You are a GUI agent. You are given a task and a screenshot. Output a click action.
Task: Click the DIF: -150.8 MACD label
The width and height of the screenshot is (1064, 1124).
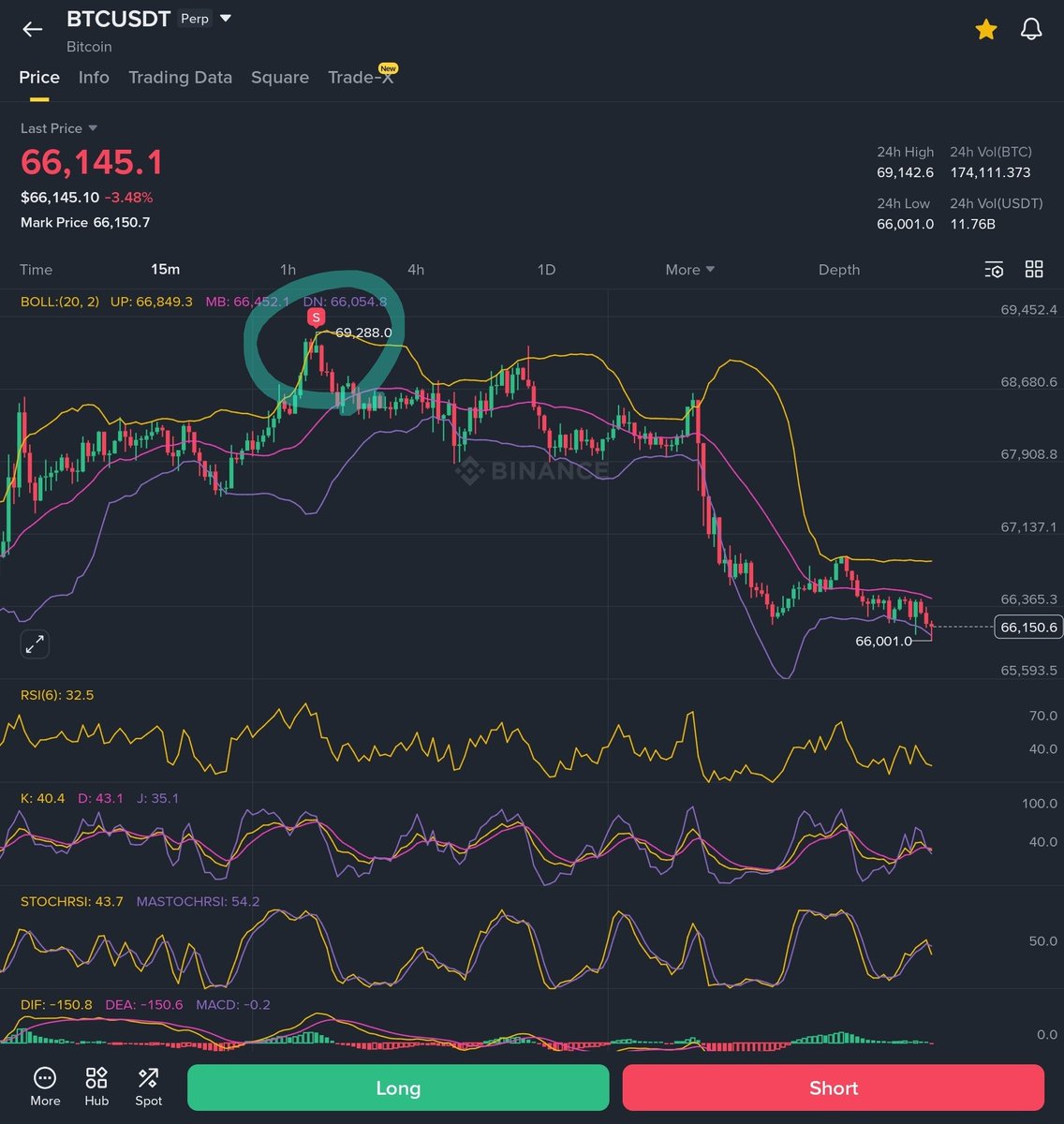[x=56, y=1004]
